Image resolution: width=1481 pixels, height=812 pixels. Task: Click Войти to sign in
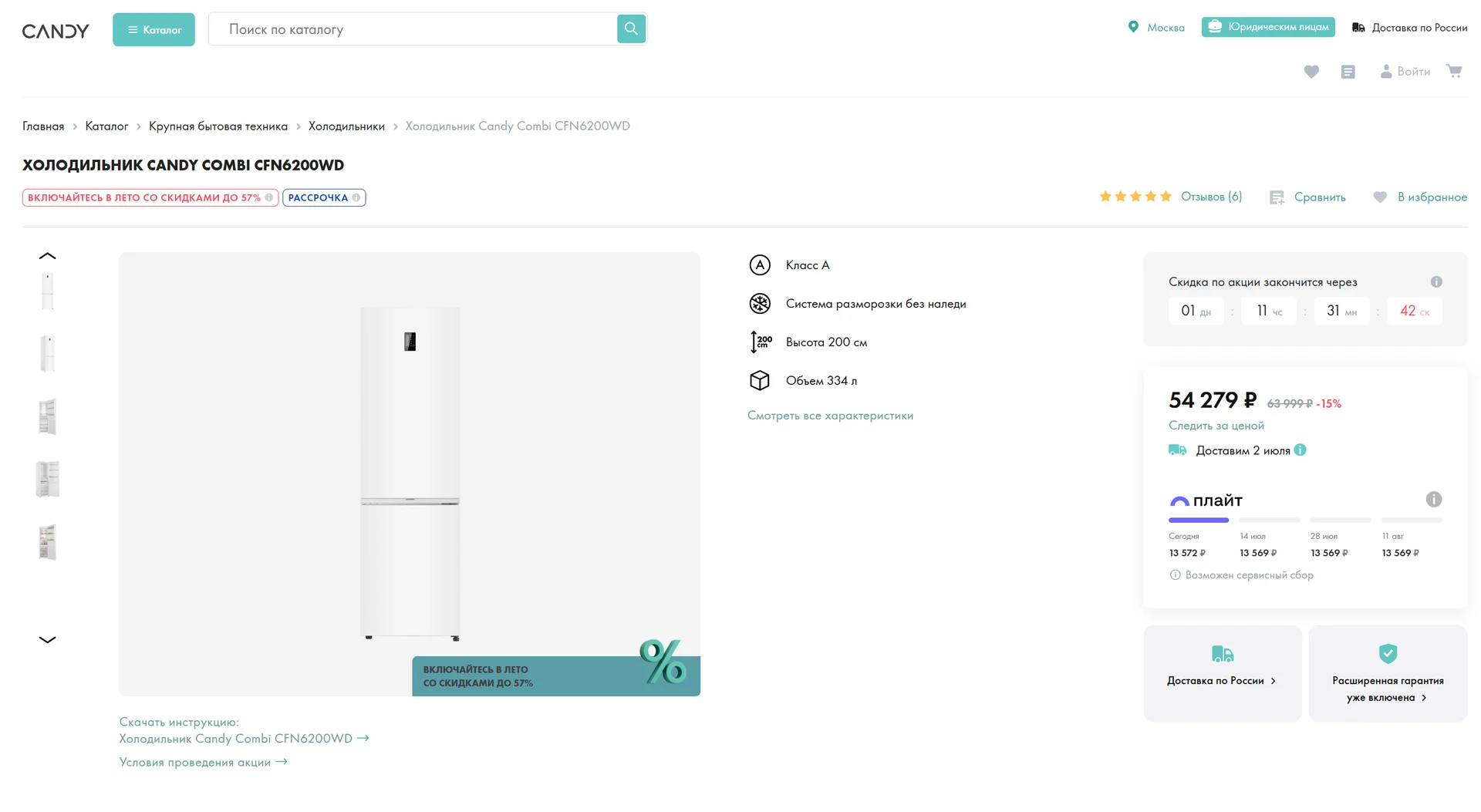point(1405,72)
